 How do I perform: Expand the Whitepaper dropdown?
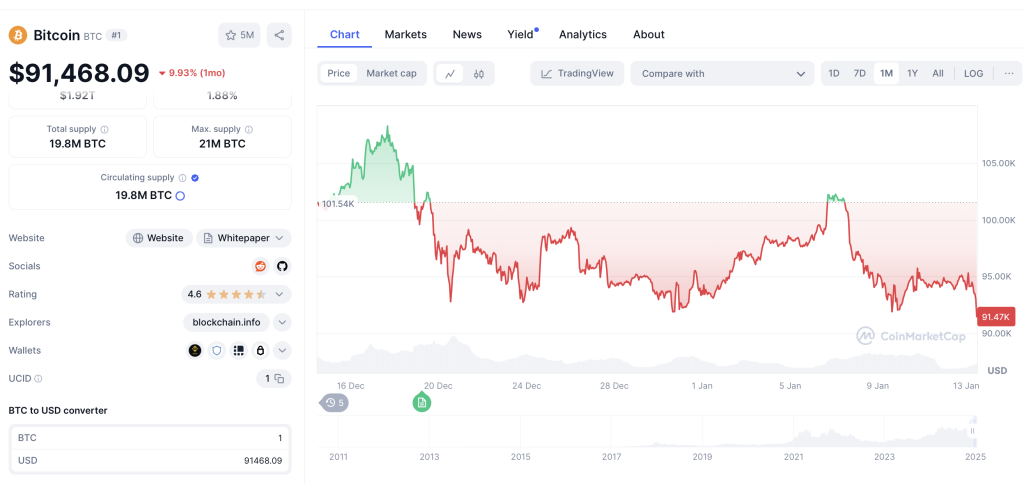[x=244, y=238]
